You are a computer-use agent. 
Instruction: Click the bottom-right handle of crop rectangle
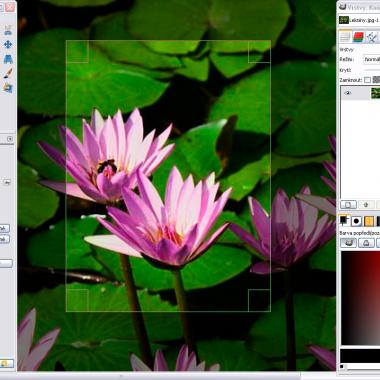point(259,300)
